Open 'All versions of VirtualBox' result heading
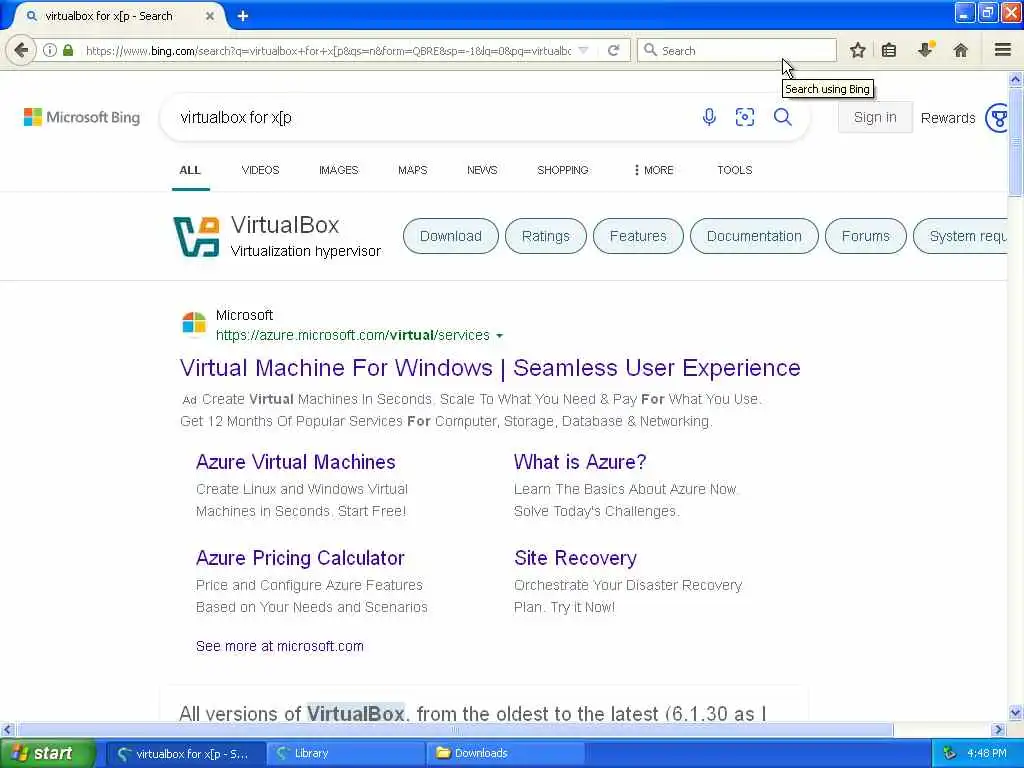 [472, 713]
